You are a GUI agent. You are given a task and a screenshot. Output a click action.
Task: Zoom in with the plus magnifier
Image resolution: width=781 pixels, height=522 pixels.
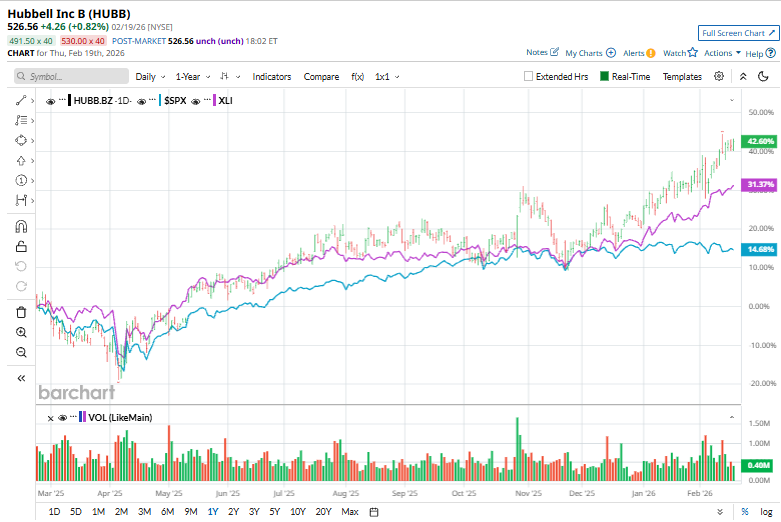[x=21, y=332]
